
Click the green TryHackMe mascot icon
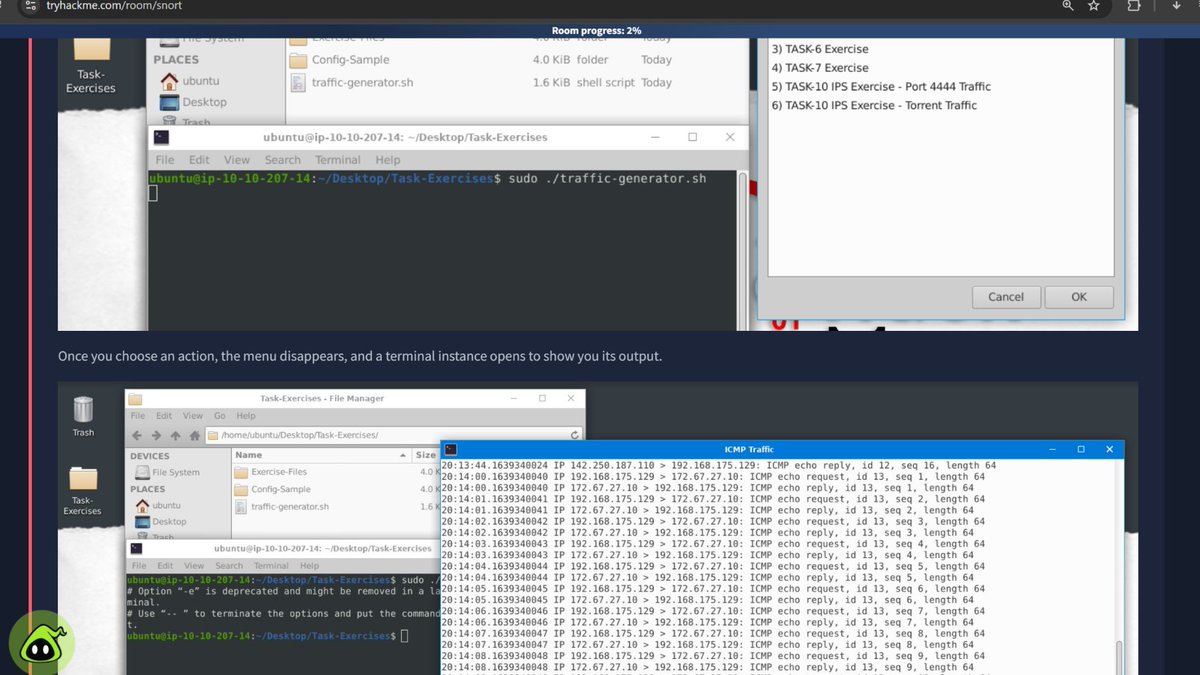[x=42, y=641]
